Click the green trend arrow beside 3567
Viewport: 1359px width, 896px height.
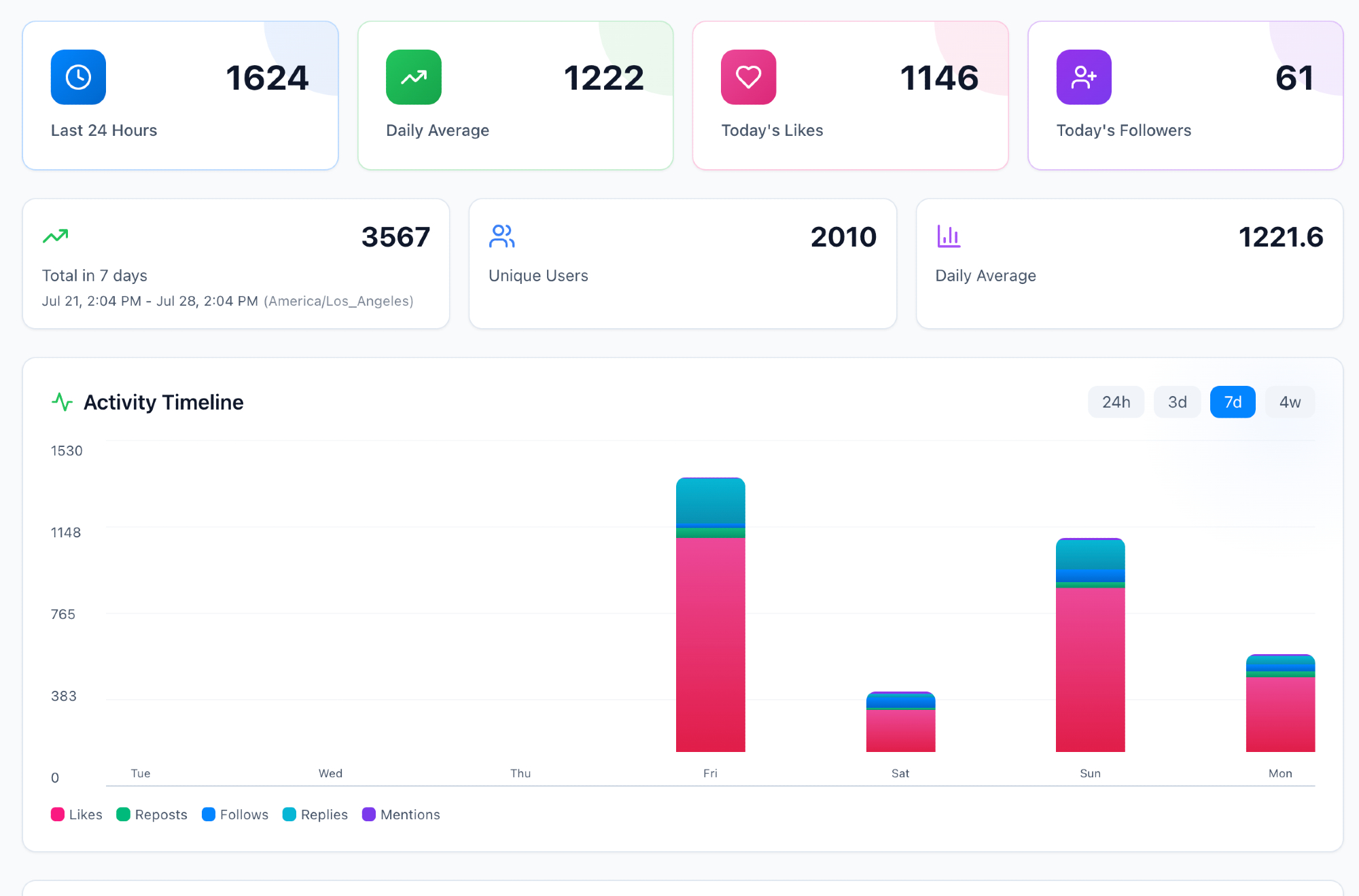[56, 236]
